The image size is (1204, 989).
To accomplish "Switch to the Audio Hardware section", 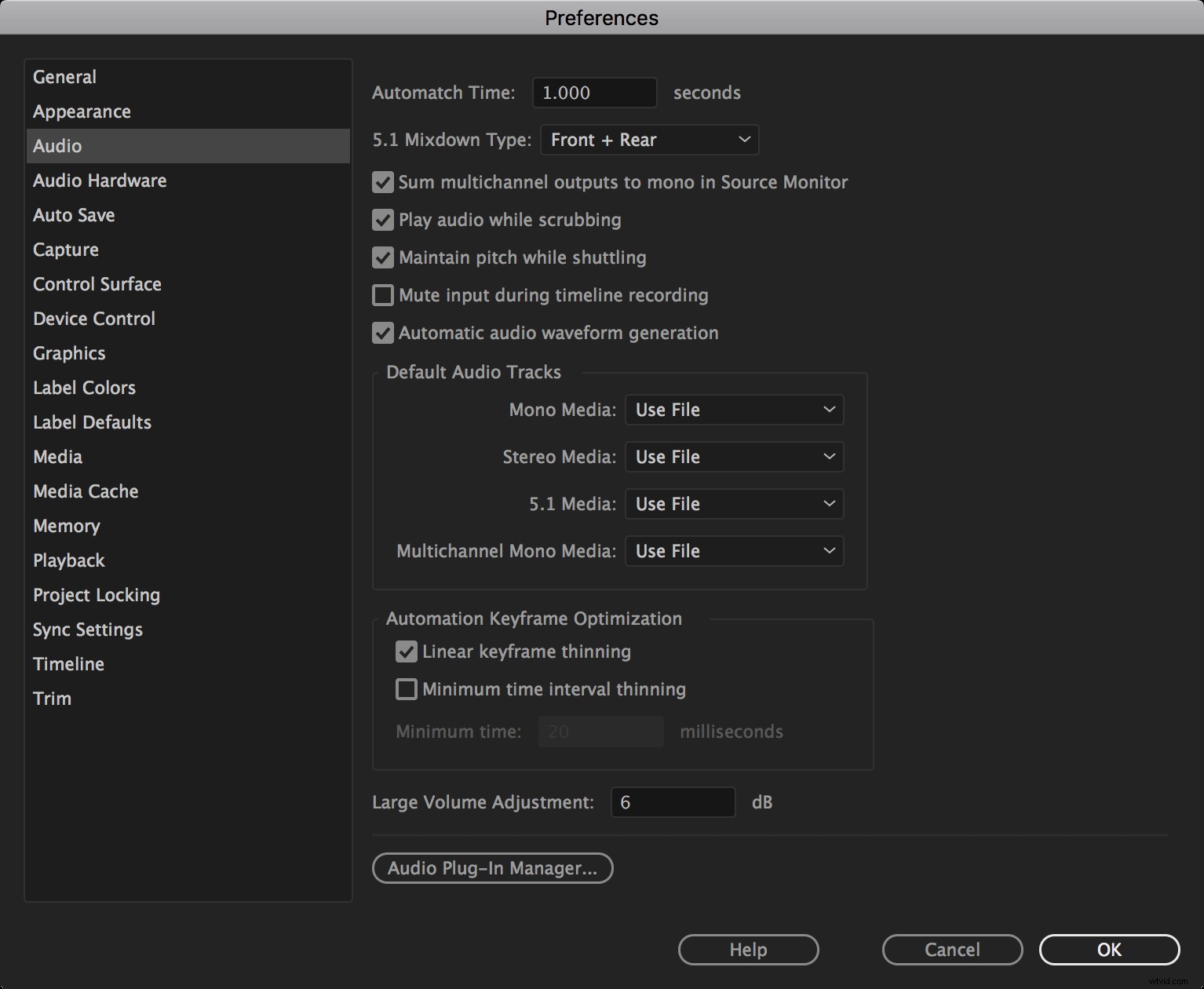I will tap(99, 181).
